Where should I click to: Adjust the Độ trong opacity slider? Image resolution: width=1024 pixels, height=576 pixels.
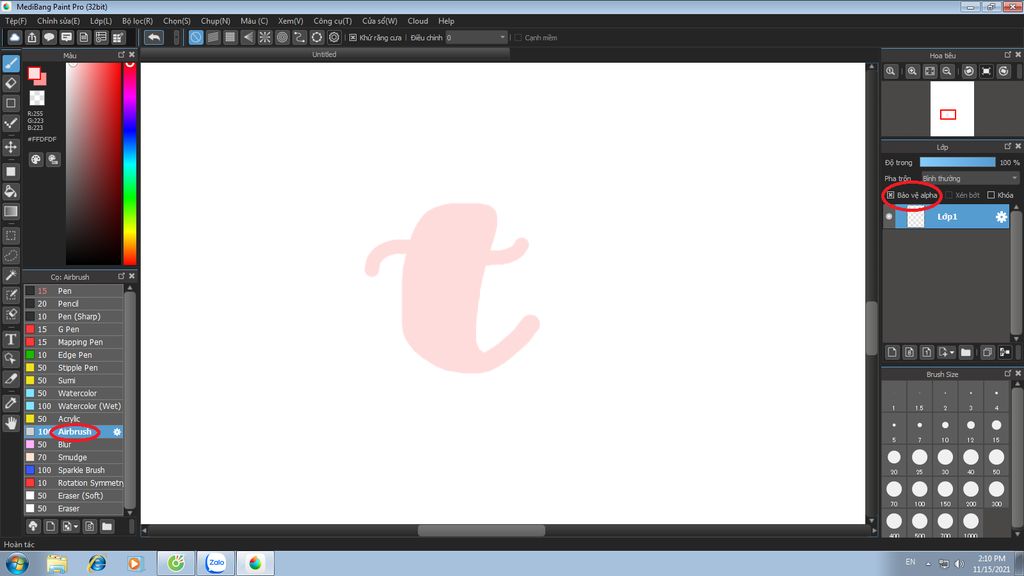click(957, 162)
